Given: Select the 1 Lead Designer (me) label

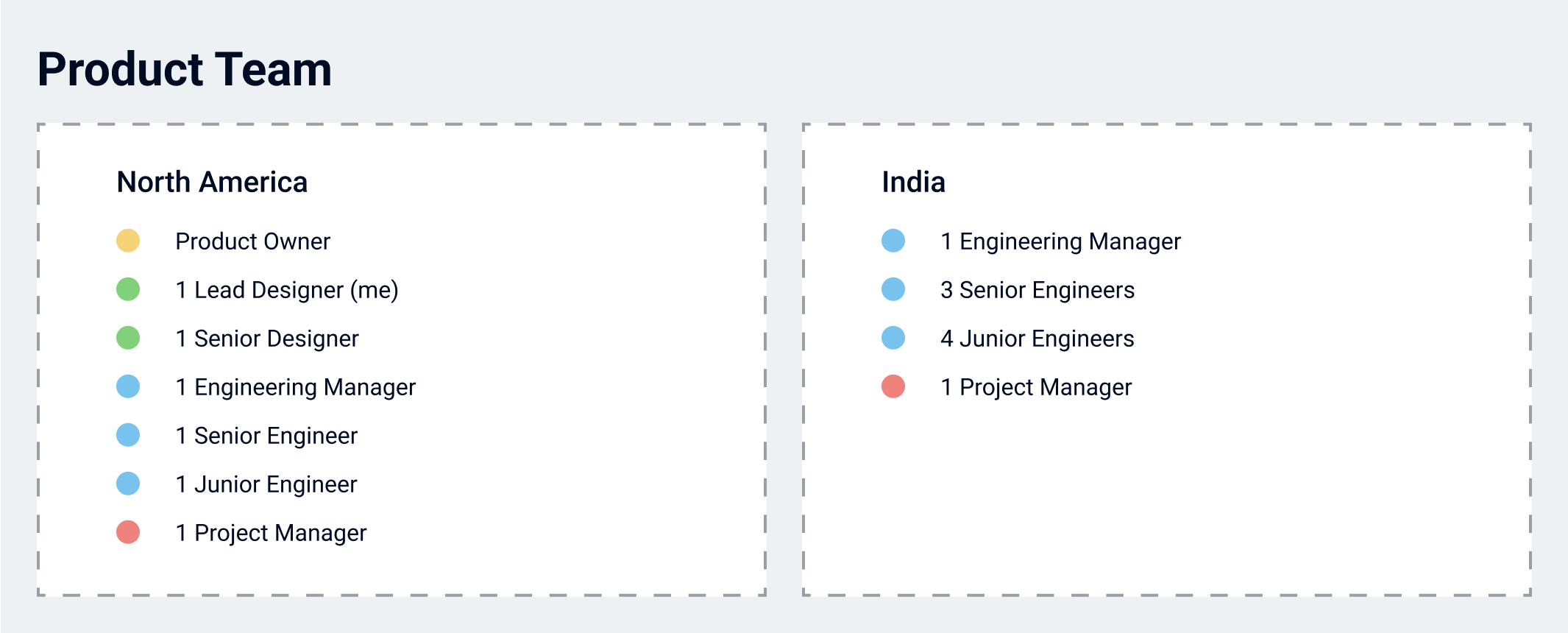Looking at the screenshot, I should point(287,290).
